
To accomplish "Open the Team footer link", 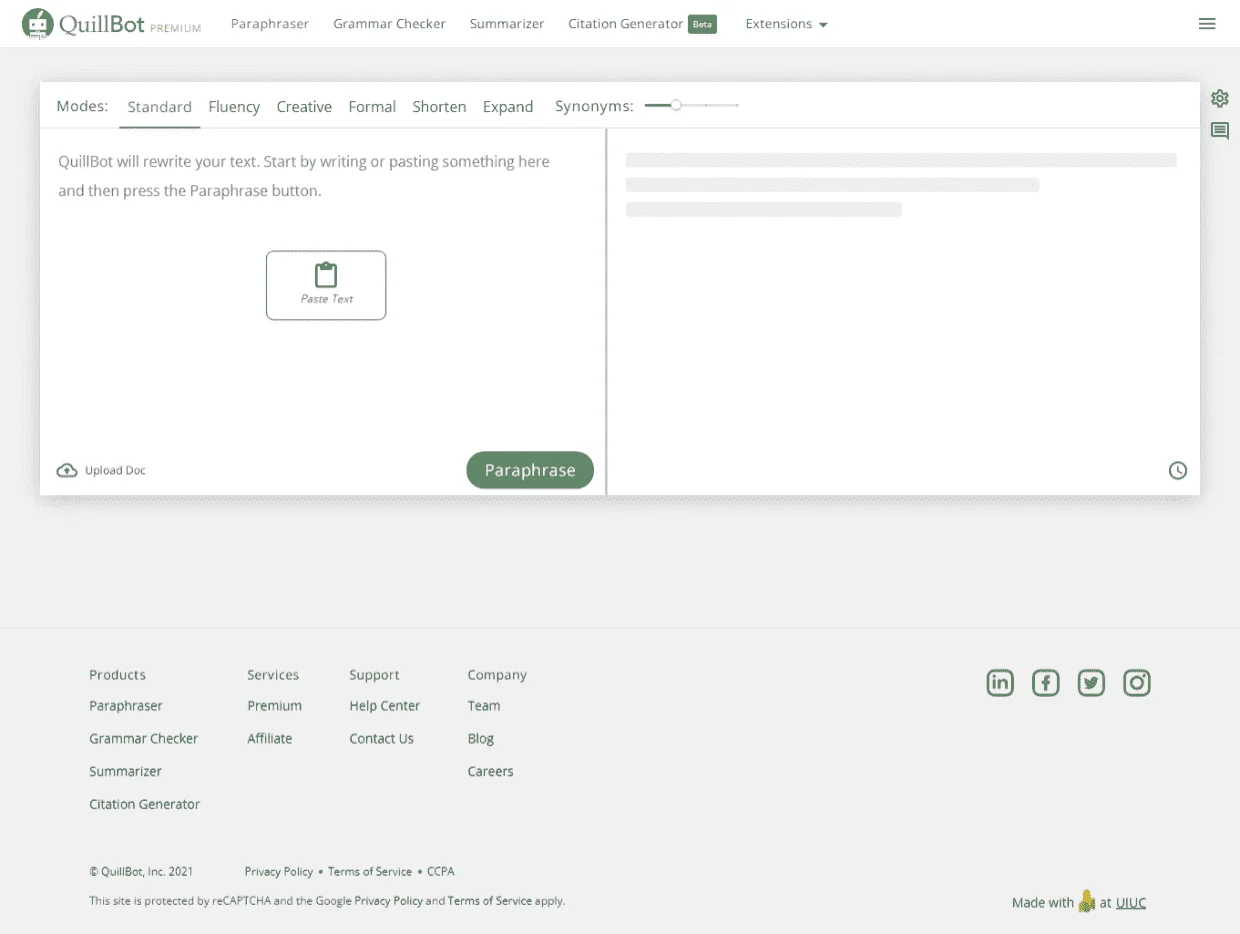I will tap(484, 706).
